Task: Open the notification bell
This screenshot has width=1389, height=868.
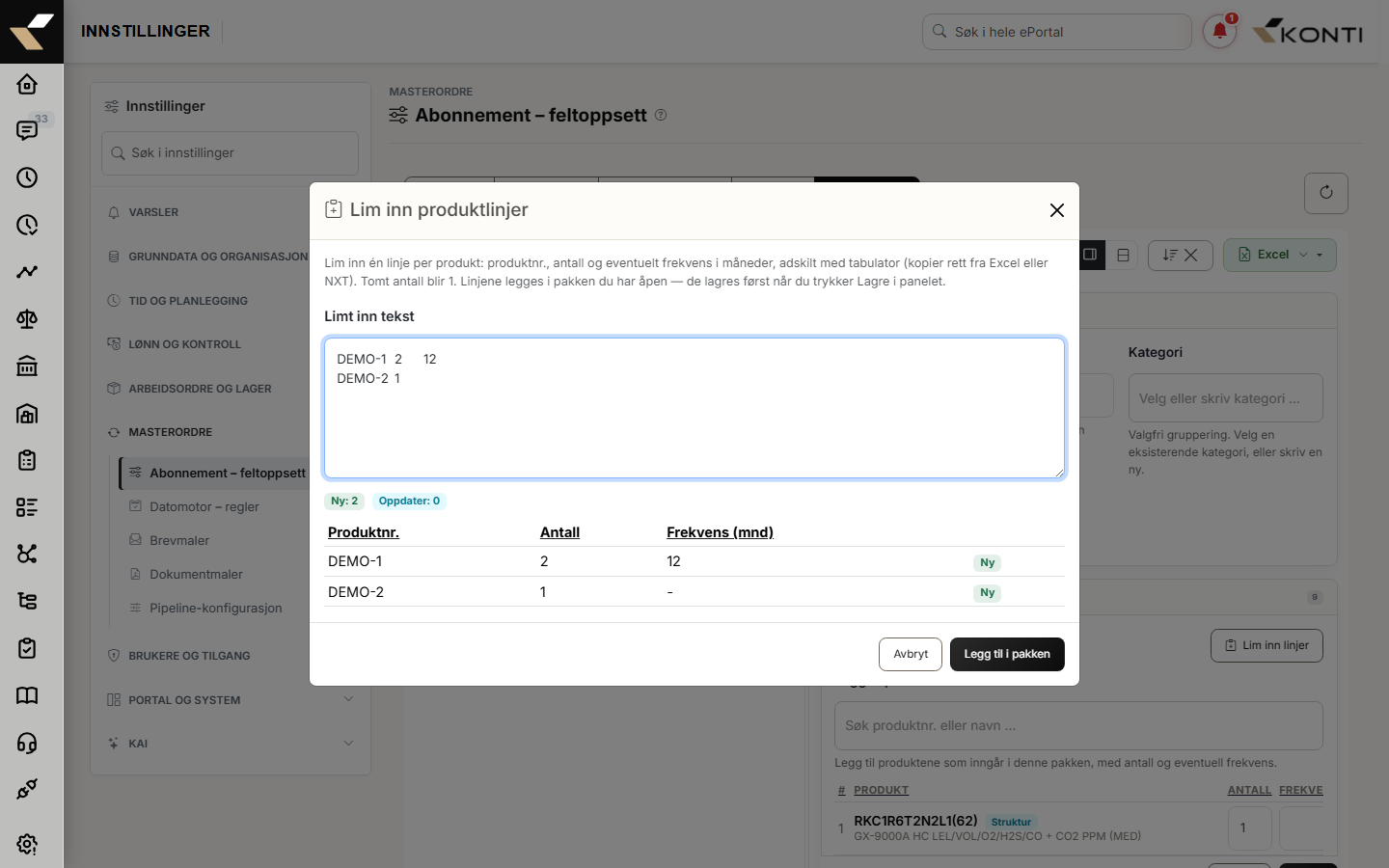Action: 1219,32
